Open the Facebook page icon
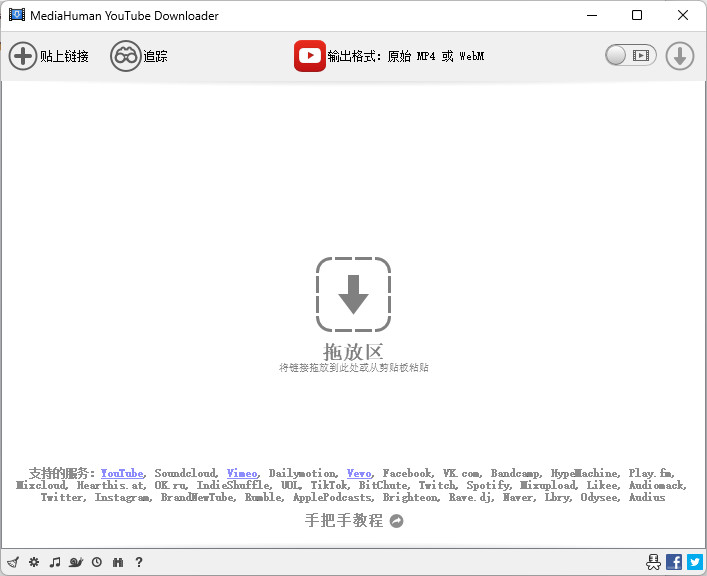 [x=674, y=562]
